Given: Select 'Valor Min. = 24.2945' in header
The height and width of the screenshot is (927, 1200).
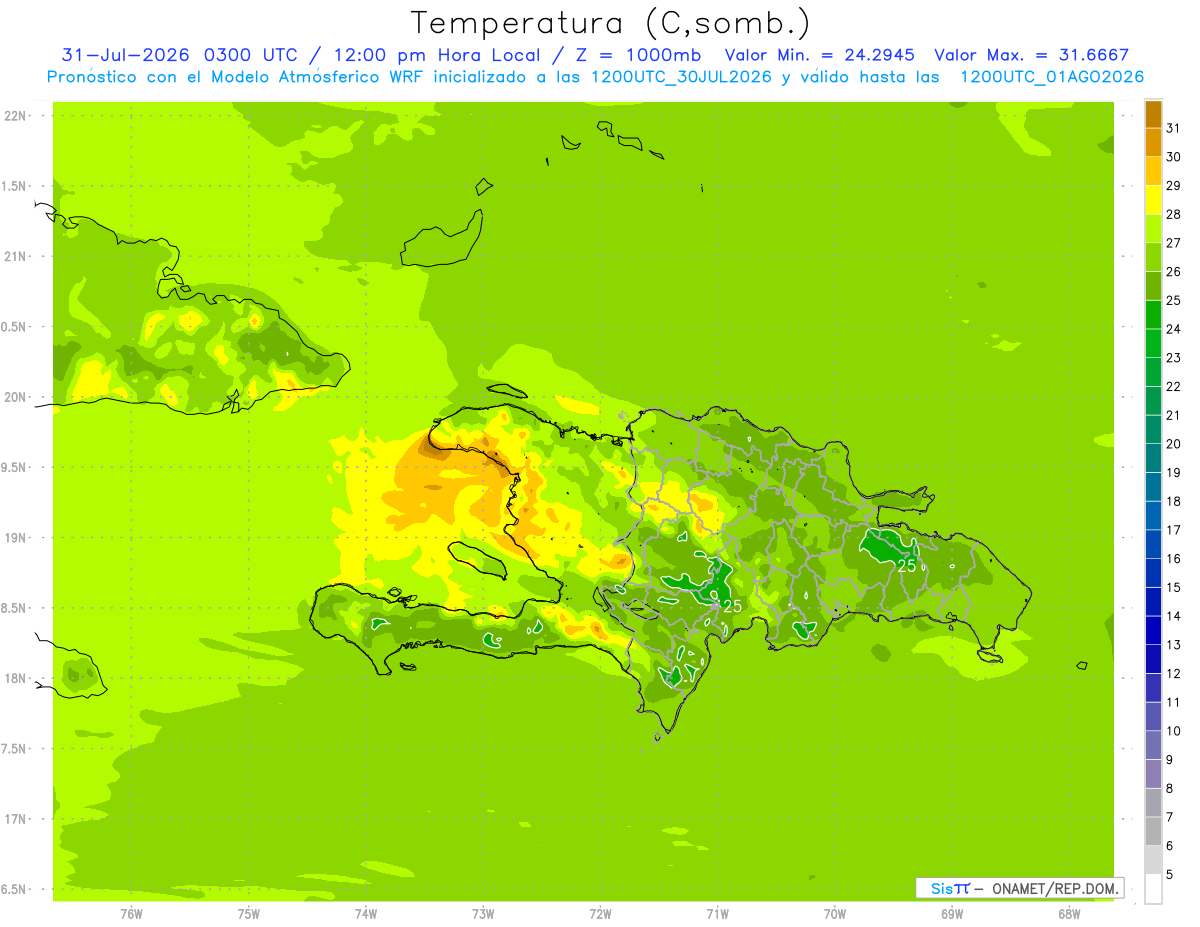Looking at the screenshot, I should coord(820,55).
